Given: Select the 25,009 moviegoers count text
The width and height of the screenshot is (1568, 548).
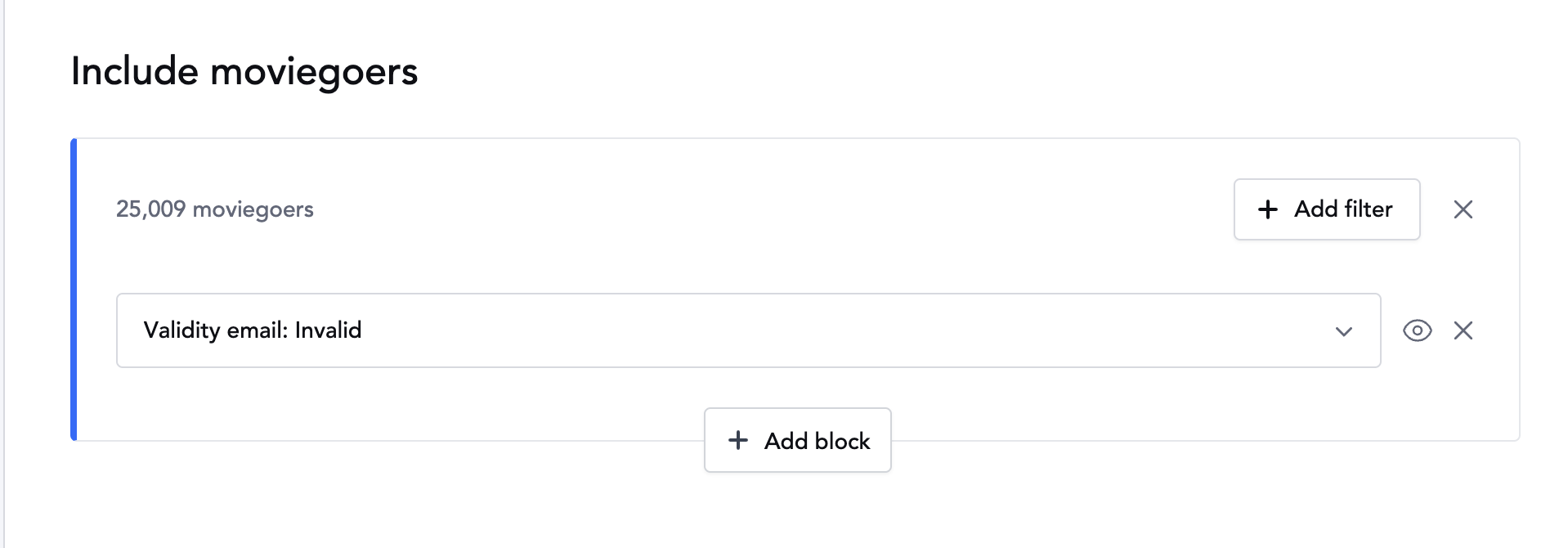Looking at the screenshot, I should (x=215, y=209).
